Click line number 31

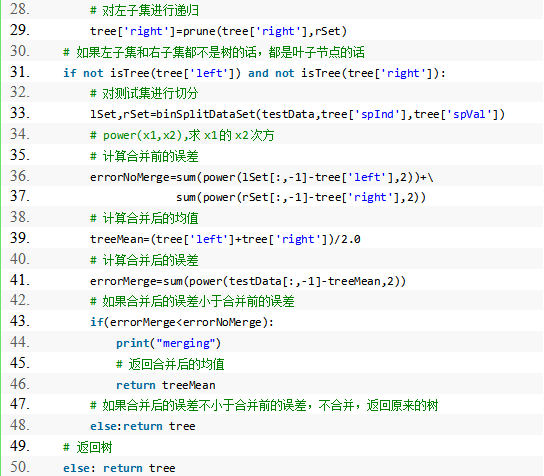pyautogui.click(x=20, y=72)
